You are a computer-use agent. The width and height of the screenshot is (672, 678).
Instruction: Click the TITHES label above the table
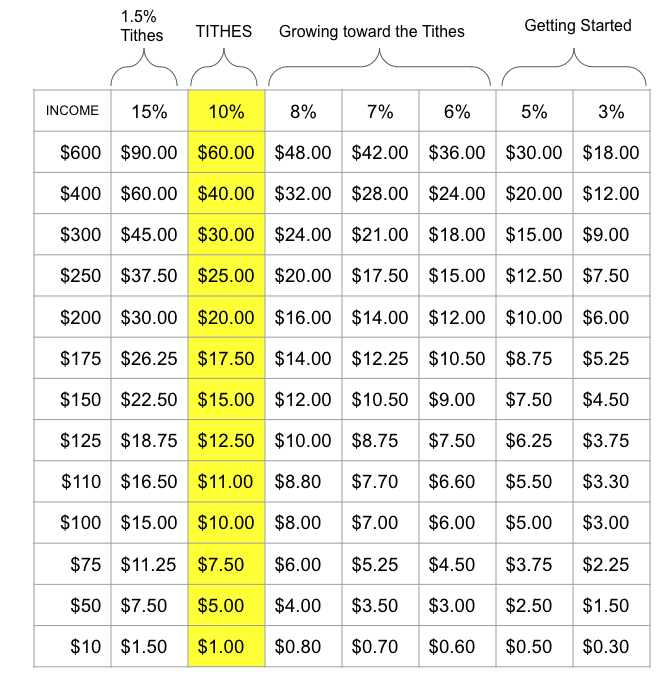click(224, 32)
